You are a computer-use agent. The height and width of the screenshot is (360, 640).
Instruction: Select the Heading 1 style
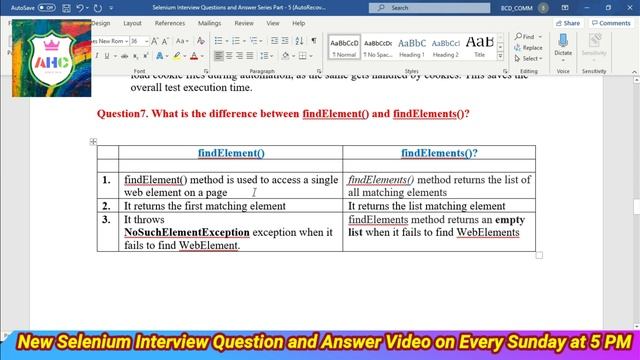(412, 47)
